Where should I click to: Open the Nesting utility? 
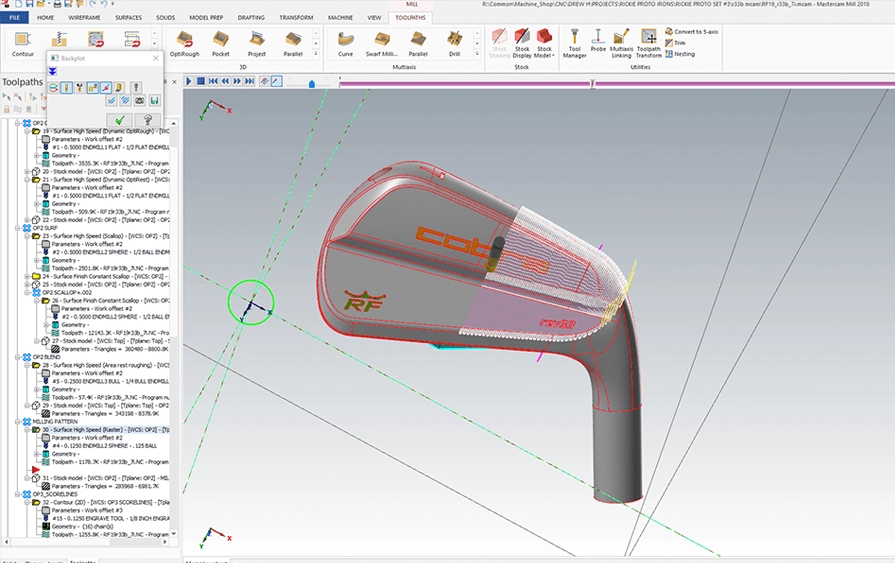coord(680,54)
